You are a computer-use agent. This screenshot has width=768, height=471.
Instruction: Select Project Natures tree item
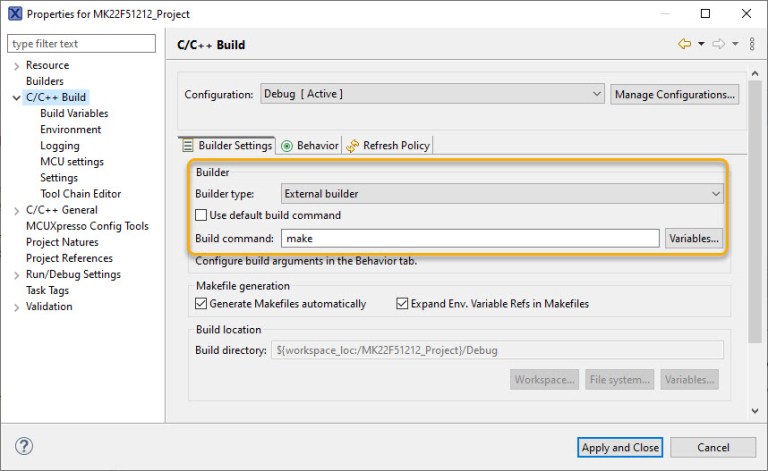(x=62, y=242)
